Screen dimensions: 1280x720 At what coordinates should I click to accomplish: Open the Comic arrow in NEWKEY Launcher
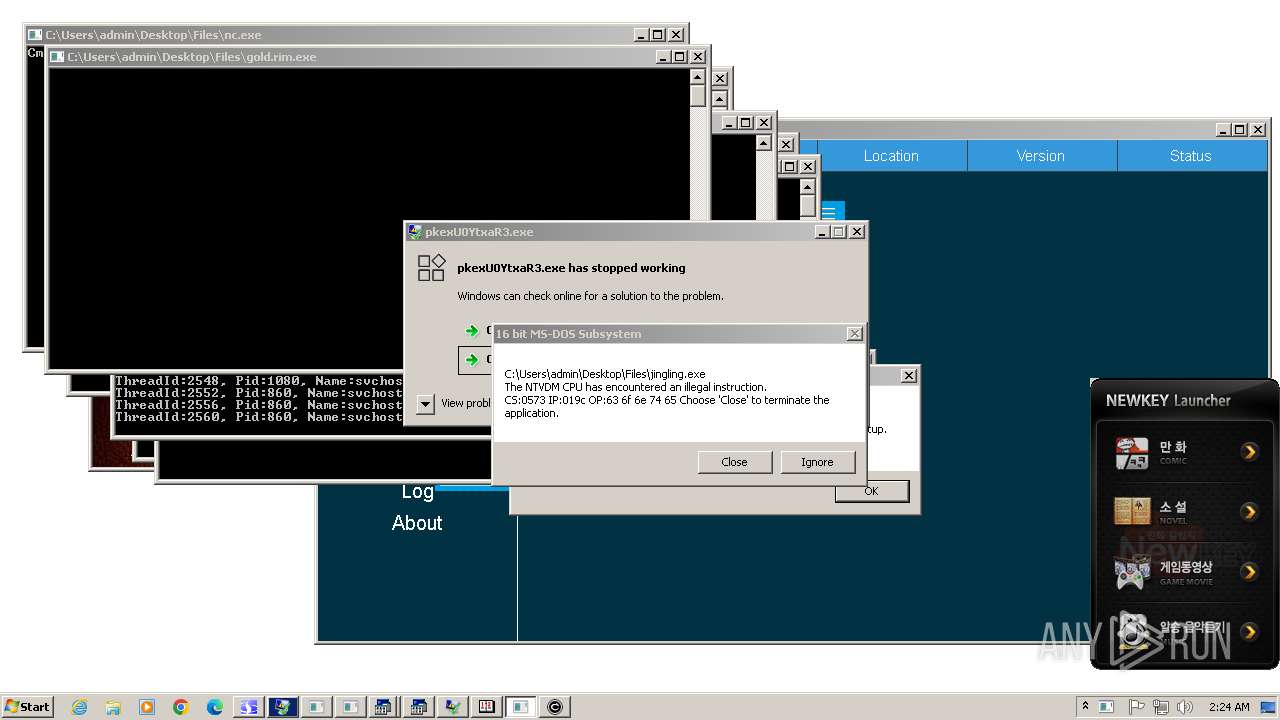click(x=1249, y=452)
